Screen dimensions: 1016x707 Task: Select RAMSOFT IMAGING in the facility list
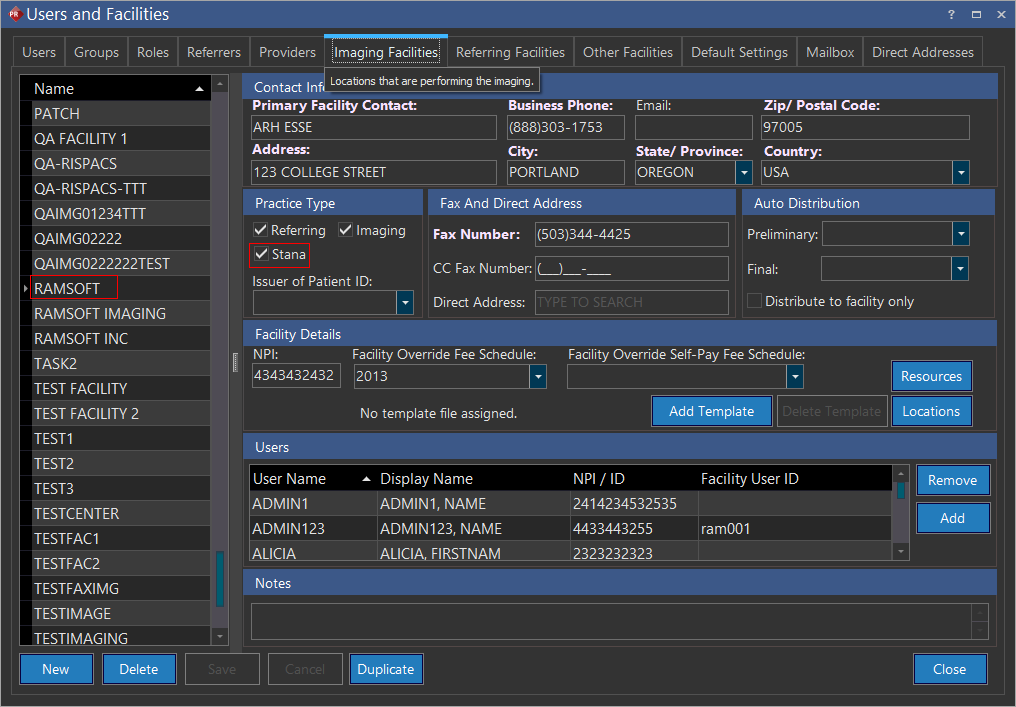(x=100, y=314)
